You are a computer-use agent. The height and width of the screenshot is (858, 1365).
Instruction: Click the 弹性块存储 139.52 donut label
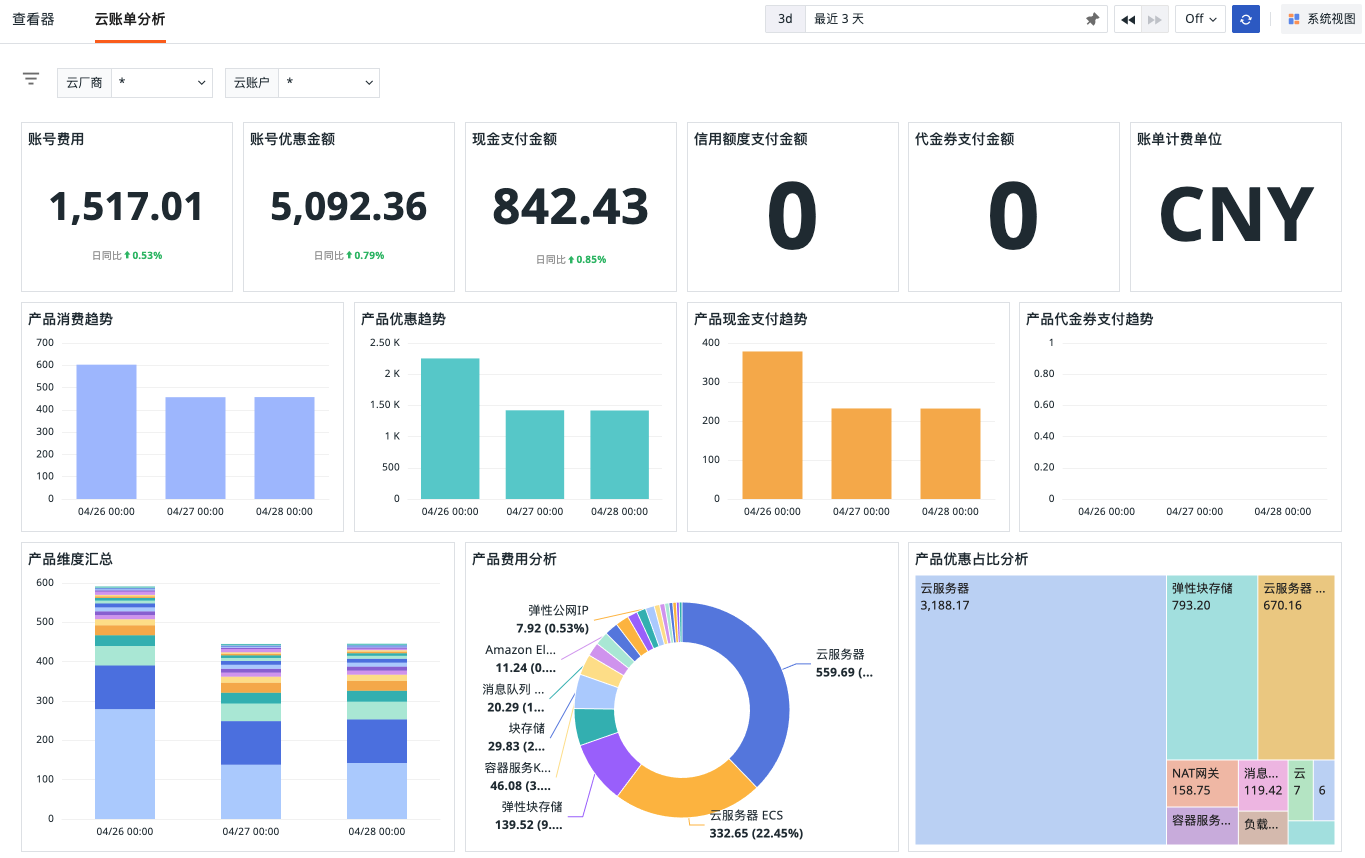click(530, 815)
